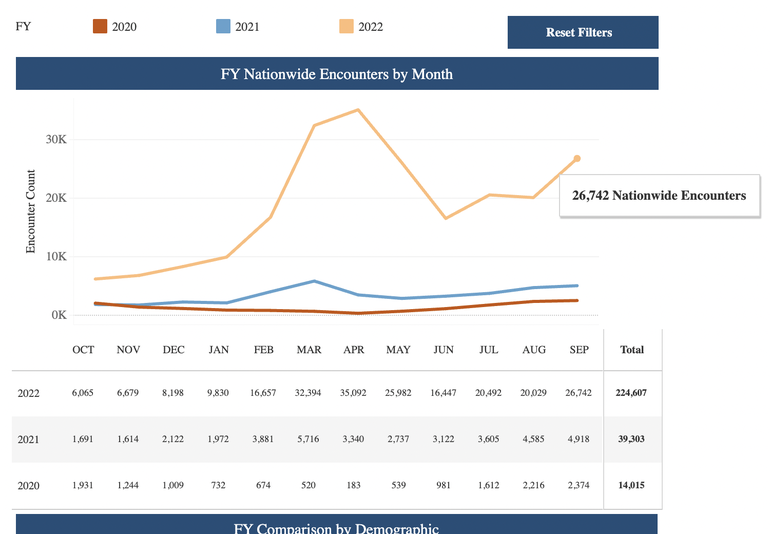Select the 2021 row label in table

[x=28, y=440]
